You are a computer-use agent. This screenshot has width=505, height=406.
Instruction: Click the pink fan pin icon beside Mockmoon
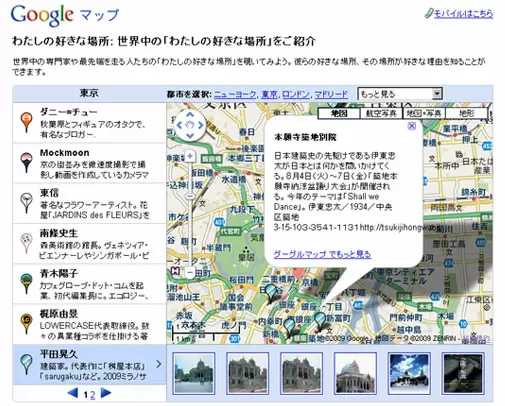point(26,163)
